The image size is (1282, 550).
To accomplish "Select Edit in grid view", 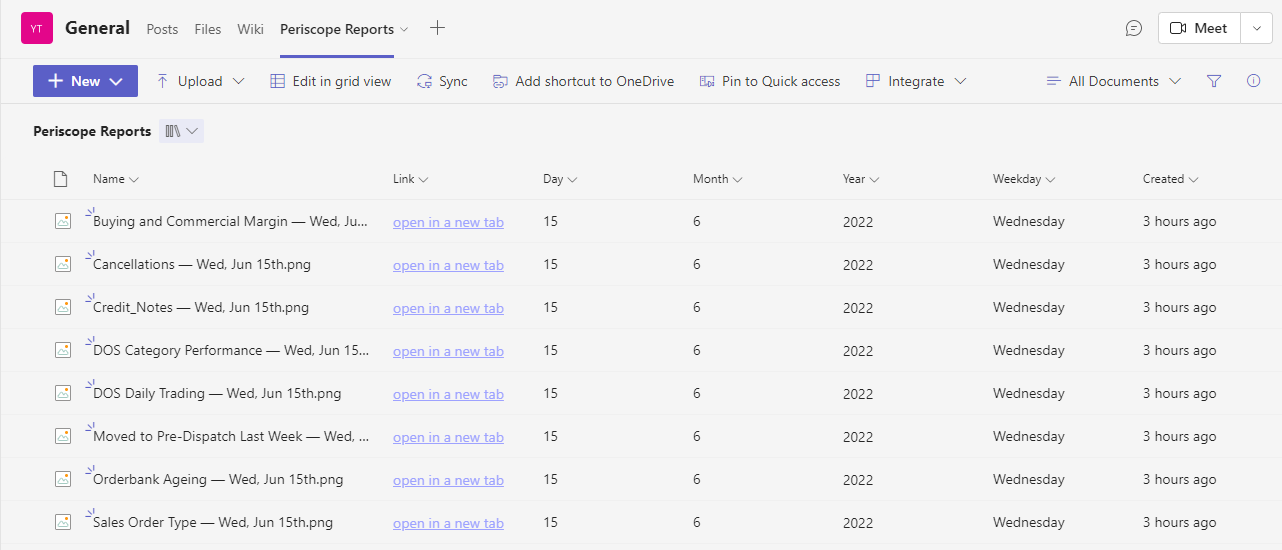I will 331,81.
